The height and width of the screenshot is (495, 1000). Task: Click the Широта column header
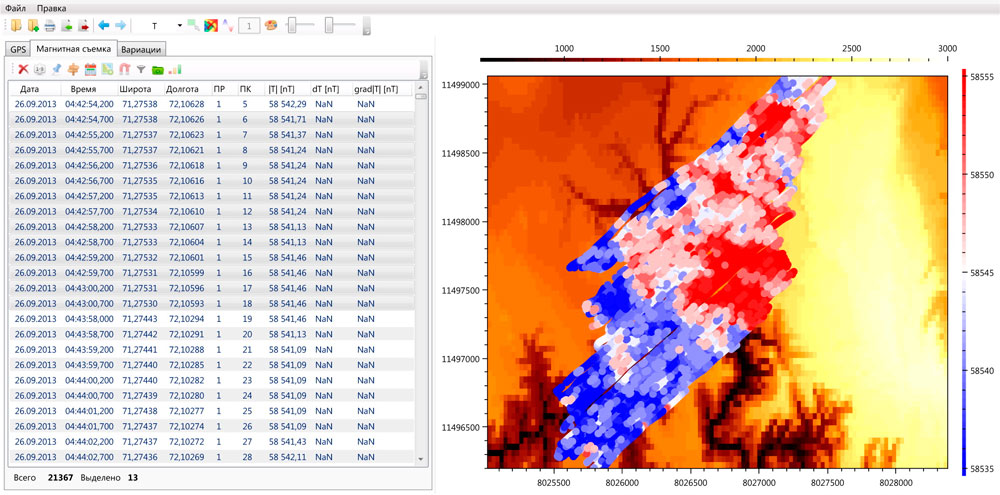click(135, 89)
